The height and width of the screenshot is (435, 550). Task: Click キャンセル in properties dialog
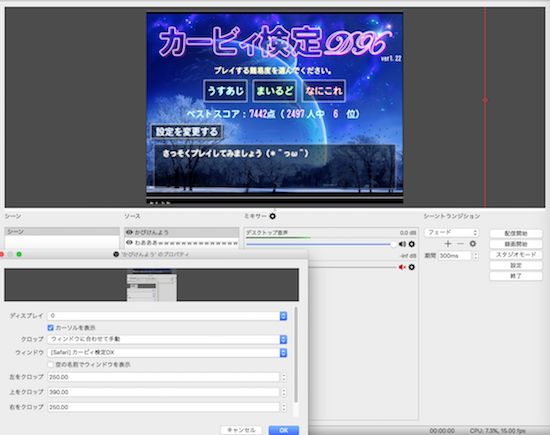coord(241,430)
